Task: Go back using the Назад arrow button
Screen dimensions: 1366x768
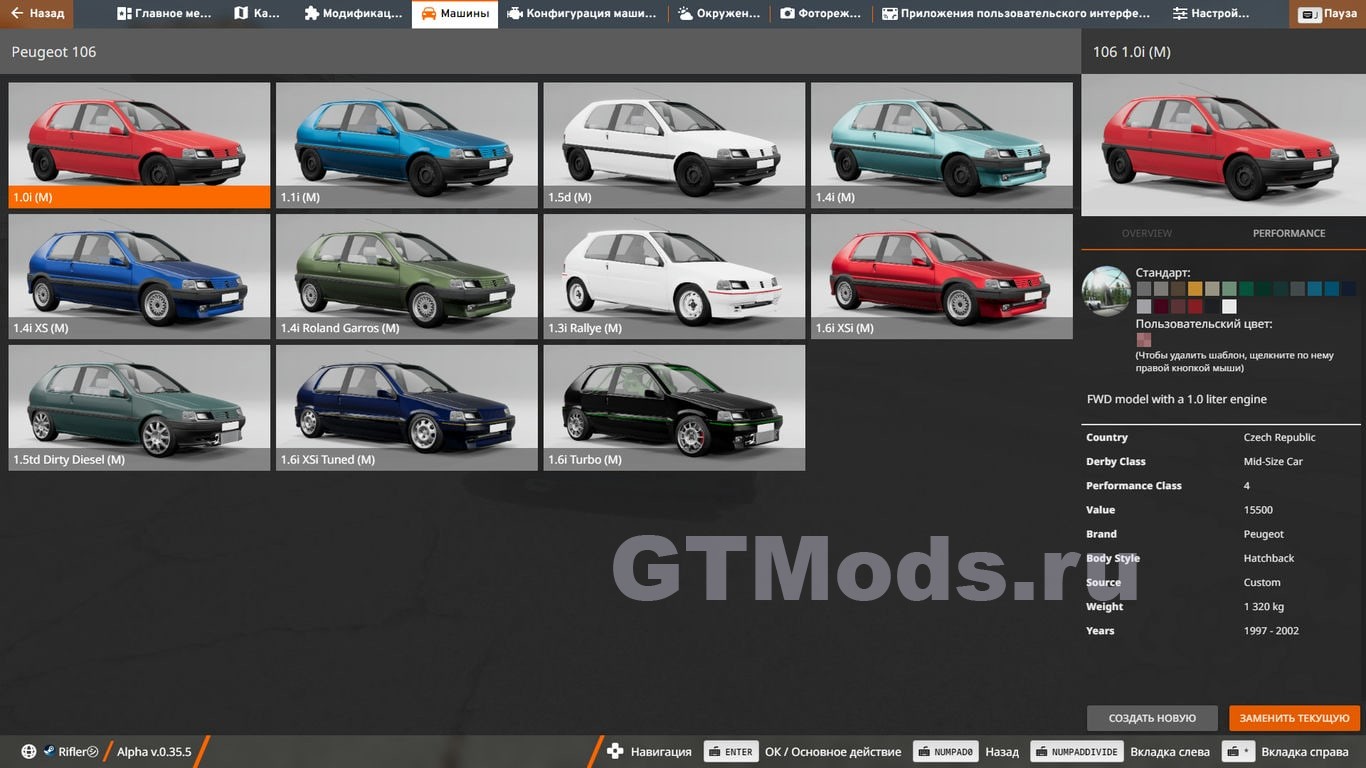Action: pyautogui.click(x=37, y=14)
